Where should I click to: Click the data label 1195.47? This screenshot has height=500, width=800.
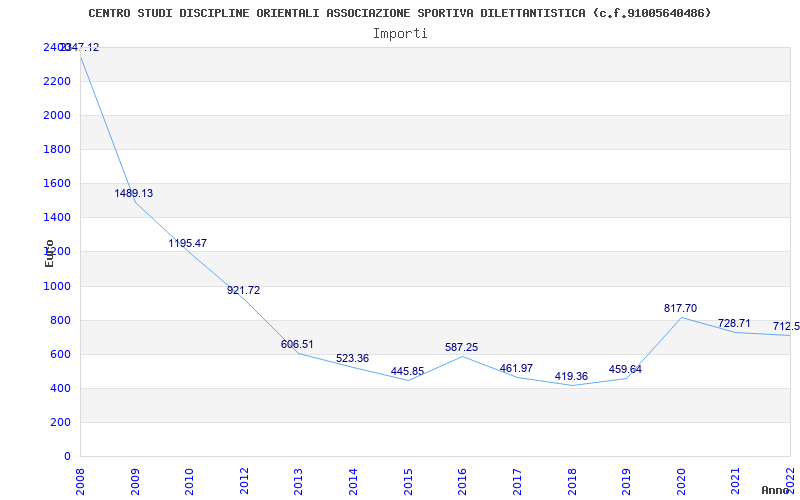pyautogui.click(x=188, y=243)
